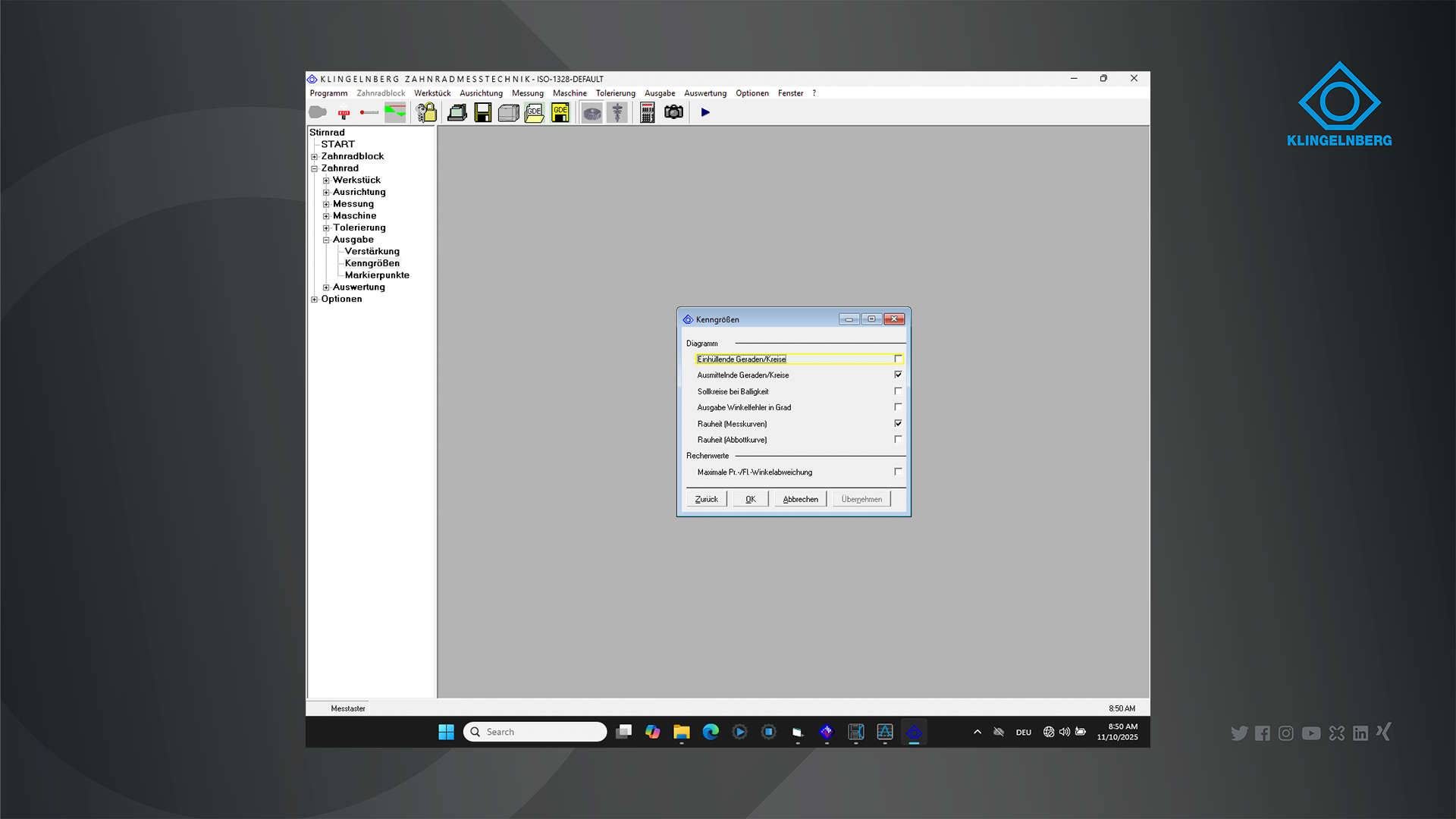Expand the Zahnradblock tree node
The width and height of the screenshot is (1456, 819).
coord(315,157)
